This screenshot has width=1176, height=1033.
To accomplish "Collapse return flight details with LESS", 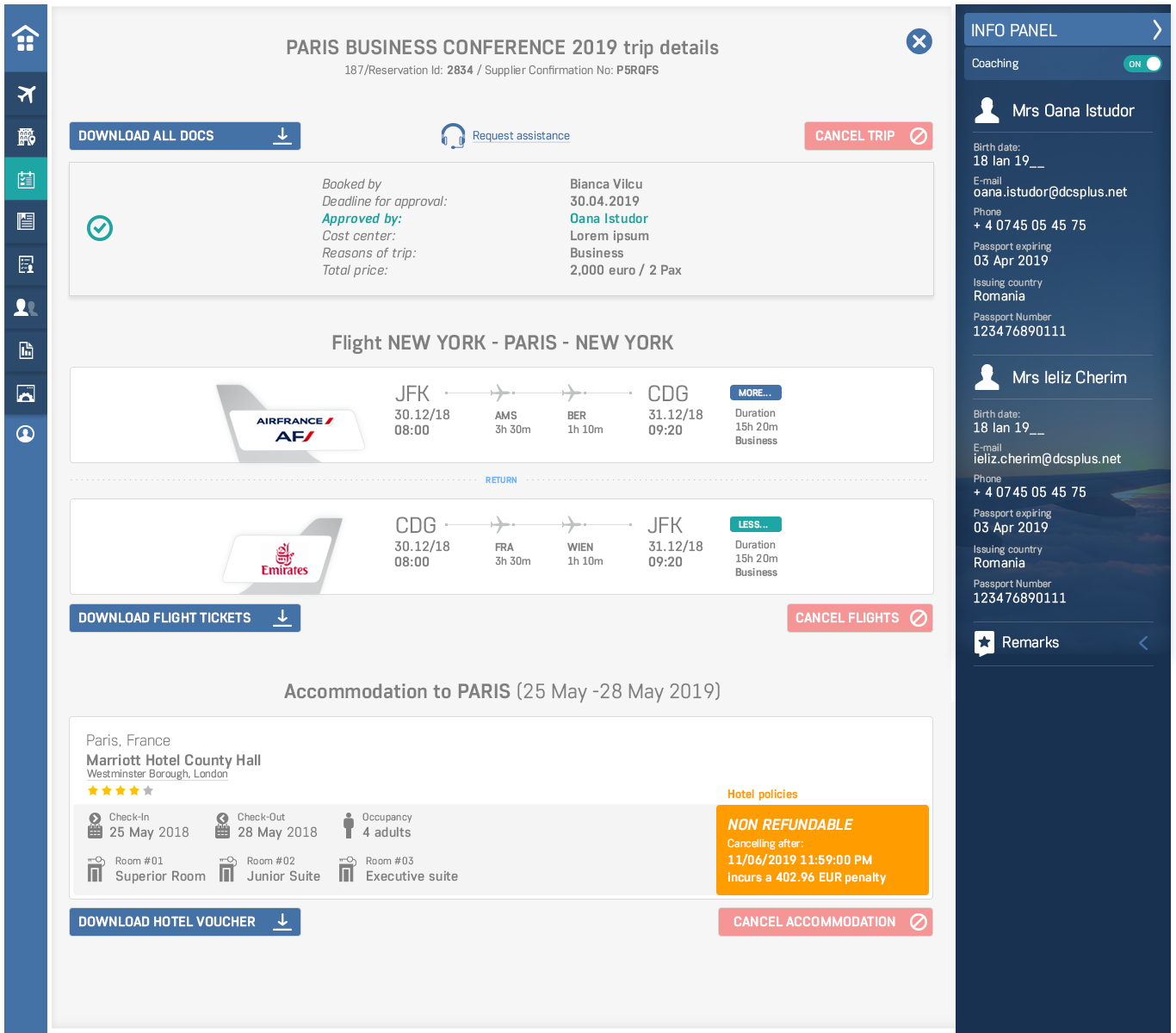I will tap(755, 524).
